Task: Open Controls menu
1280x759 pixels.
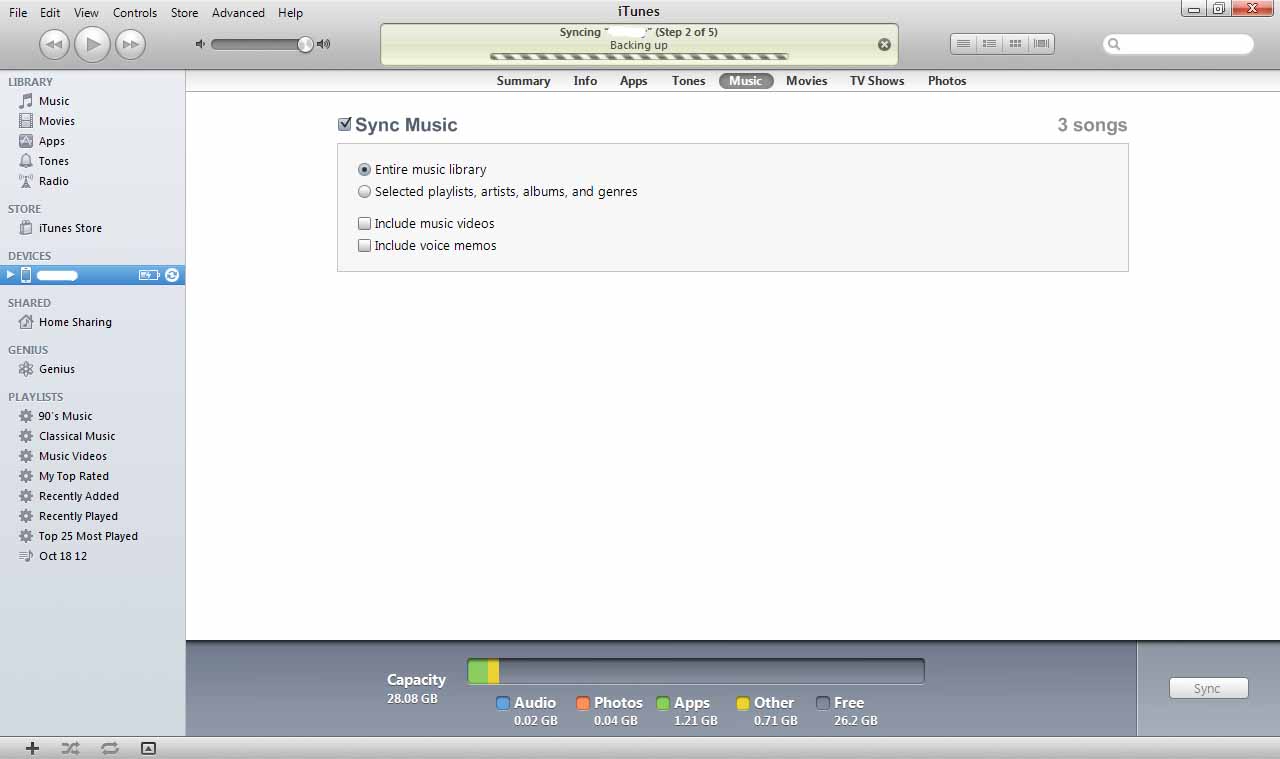Action: coord(135,13)
